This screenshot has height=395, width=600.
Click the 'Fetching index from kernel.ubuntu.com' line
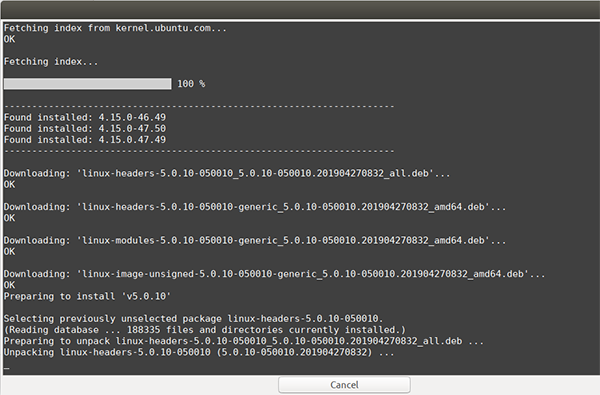[115, 28]
